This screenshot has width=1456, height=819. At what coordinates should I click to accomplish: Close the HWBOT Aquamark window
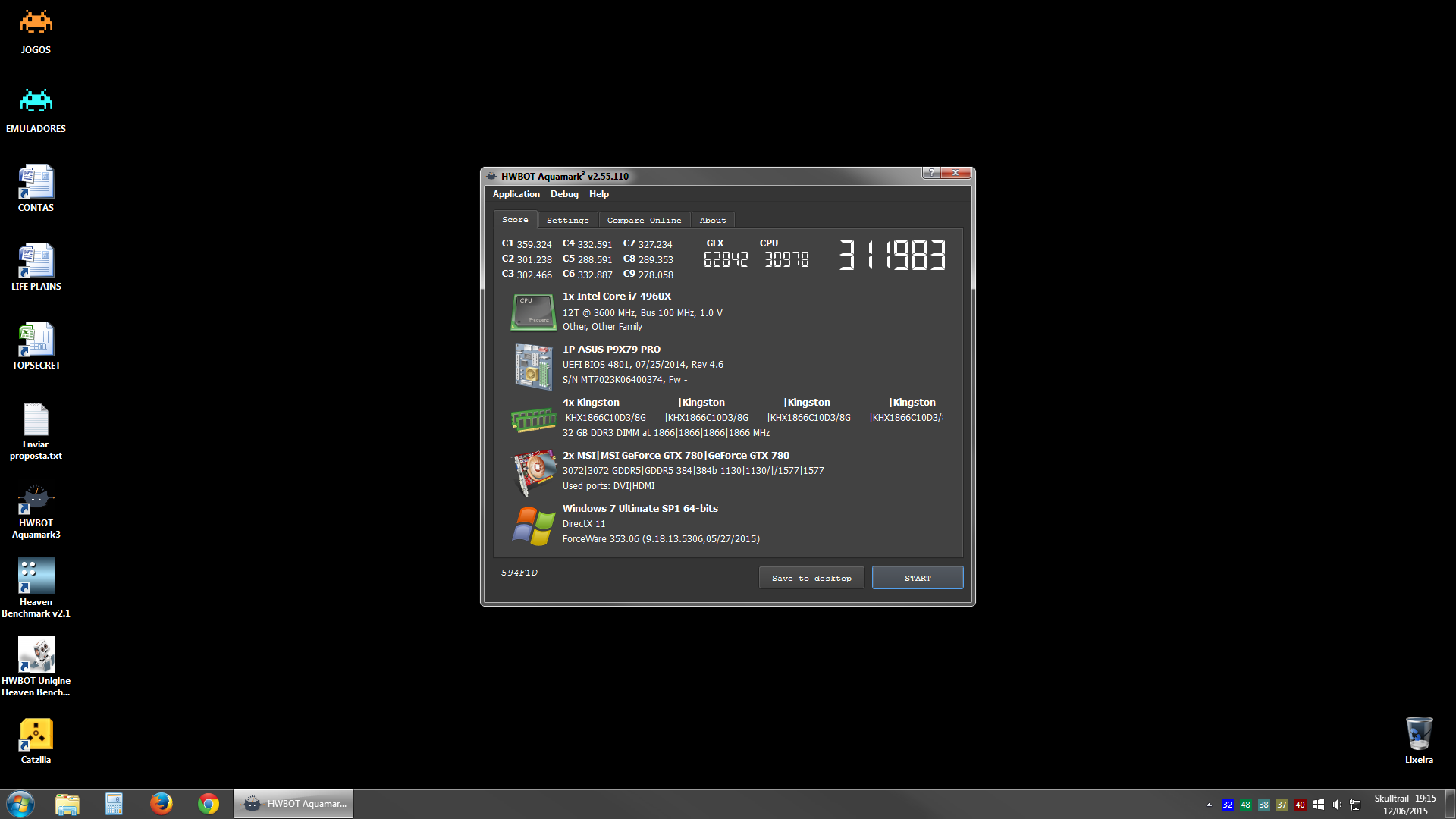(x=955, y=173)
